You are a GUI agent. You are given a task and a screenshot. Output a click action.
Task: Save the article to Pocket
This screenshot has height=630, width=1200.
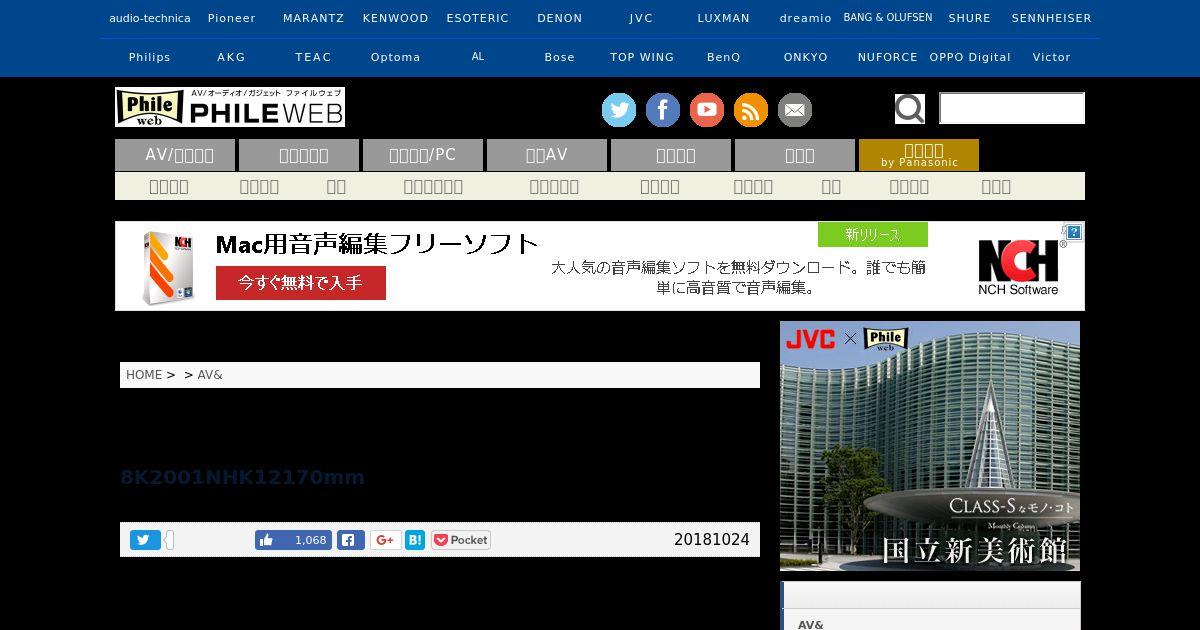pos(461,540)
